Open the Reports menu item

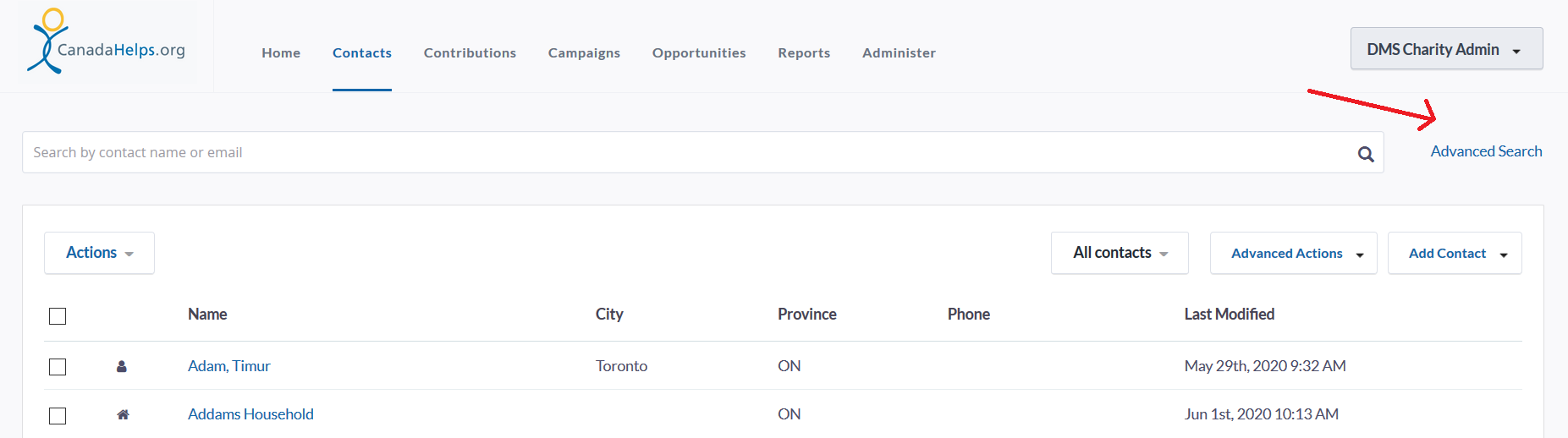[x=804, y=52]
